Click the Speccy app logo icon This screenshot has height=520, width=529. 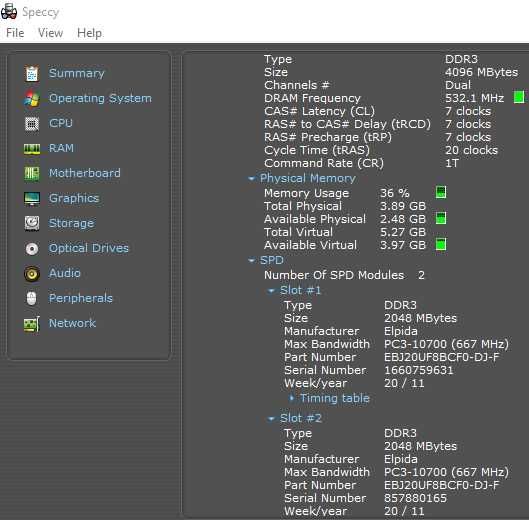coord(9,11)
